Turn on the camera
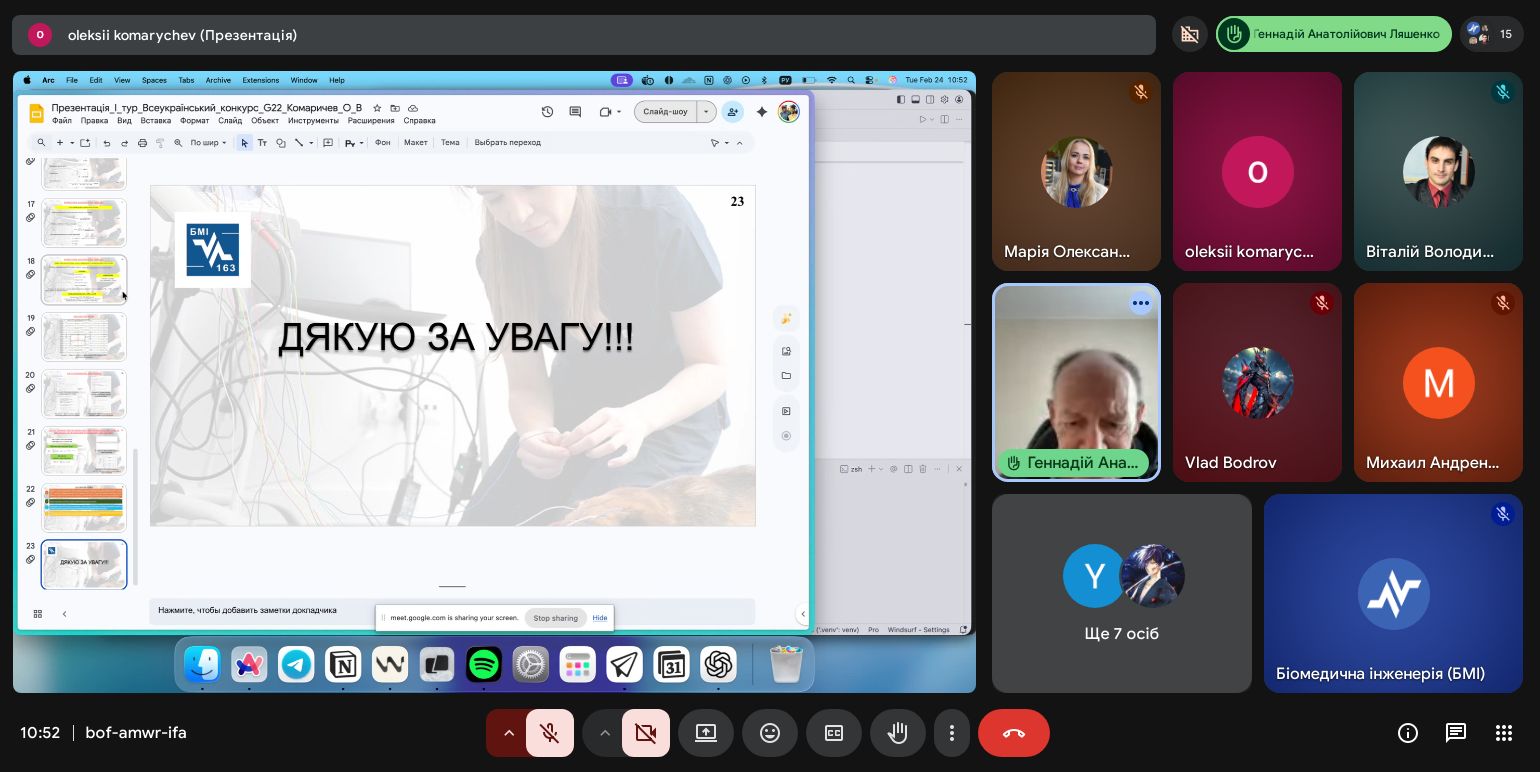This screenshot has width=1540, height=772. click(645, 733)
